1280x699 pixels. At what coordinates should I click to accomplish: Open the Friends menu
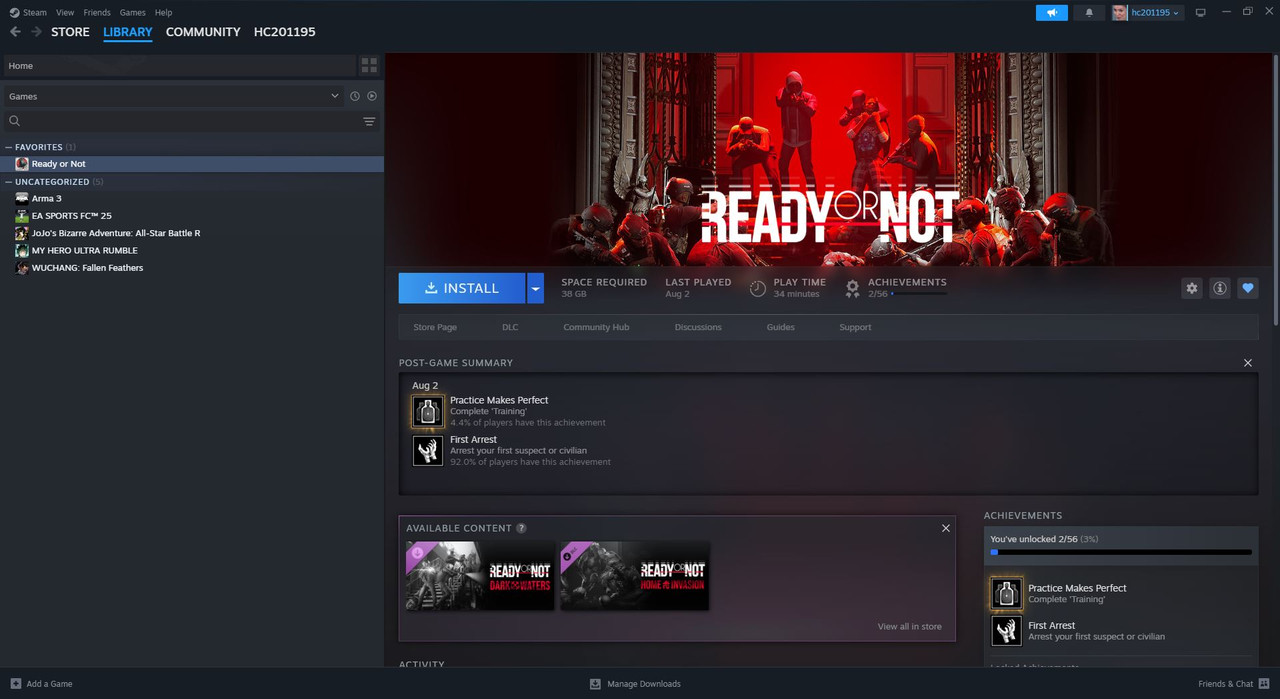97,12
